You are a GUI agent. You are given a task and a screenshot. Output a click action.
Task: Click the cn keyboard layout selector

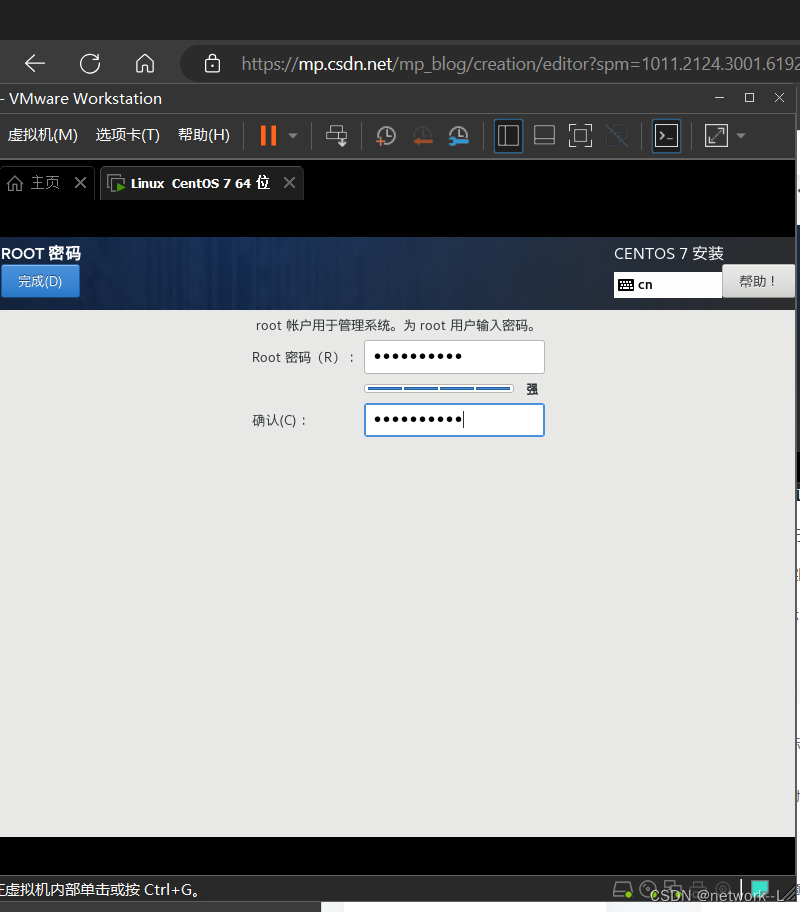(x=667, y=285)
